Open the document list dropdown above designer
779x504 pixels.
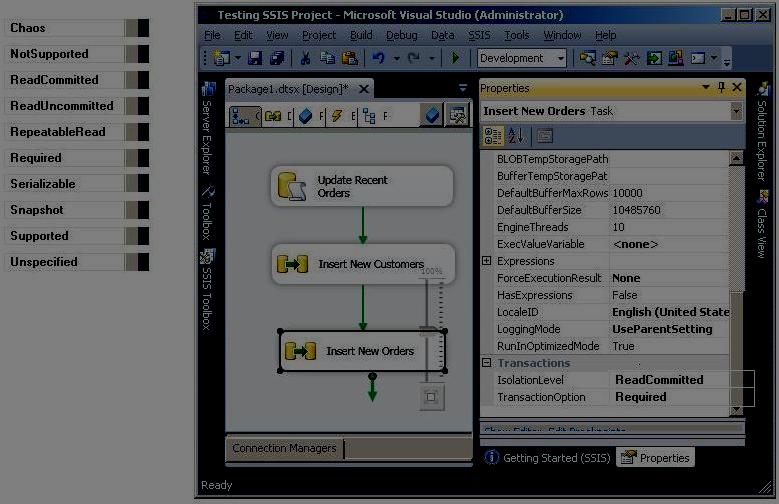(x=463, y=88)
